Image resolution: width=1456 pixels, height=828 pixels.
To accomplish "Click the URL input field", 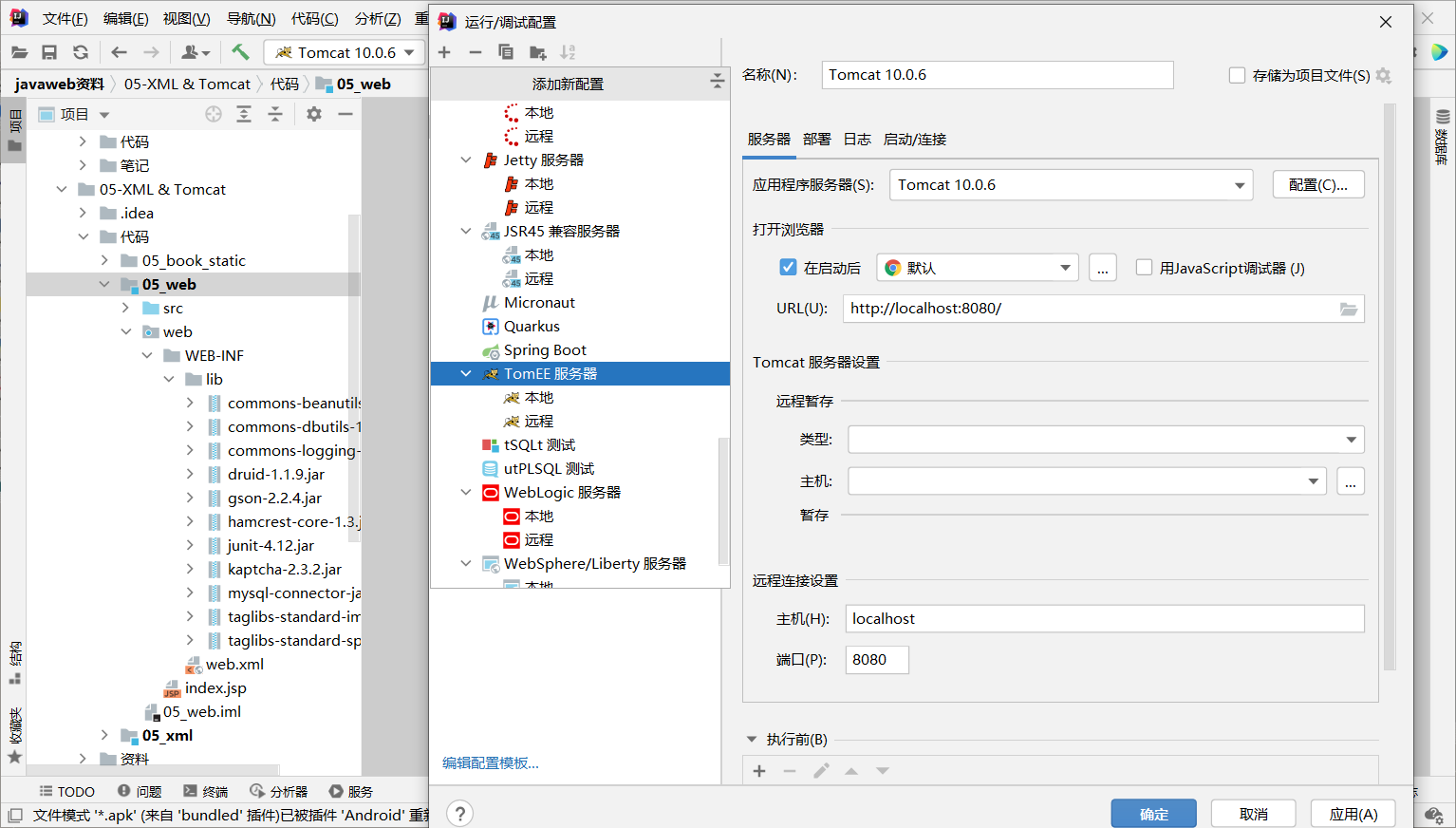I will click(x=1104, y=309).
